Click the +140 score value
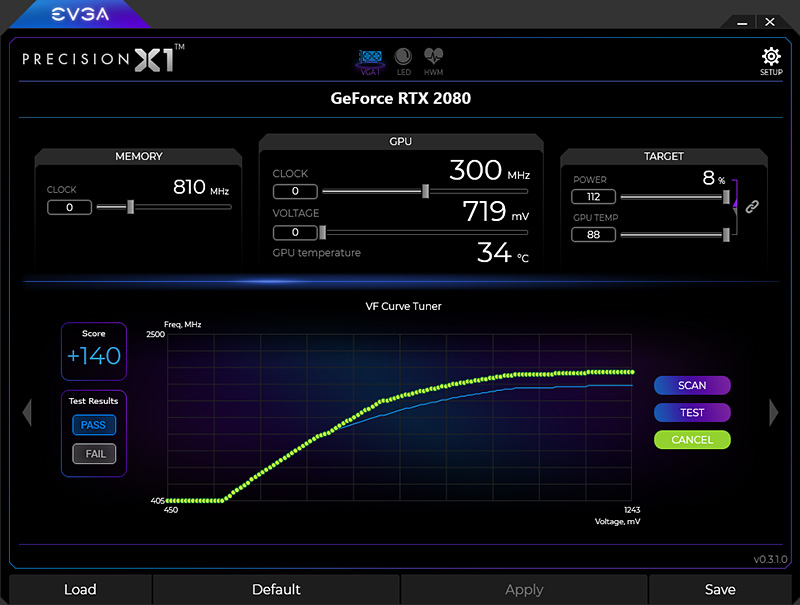 coord(94,356)
